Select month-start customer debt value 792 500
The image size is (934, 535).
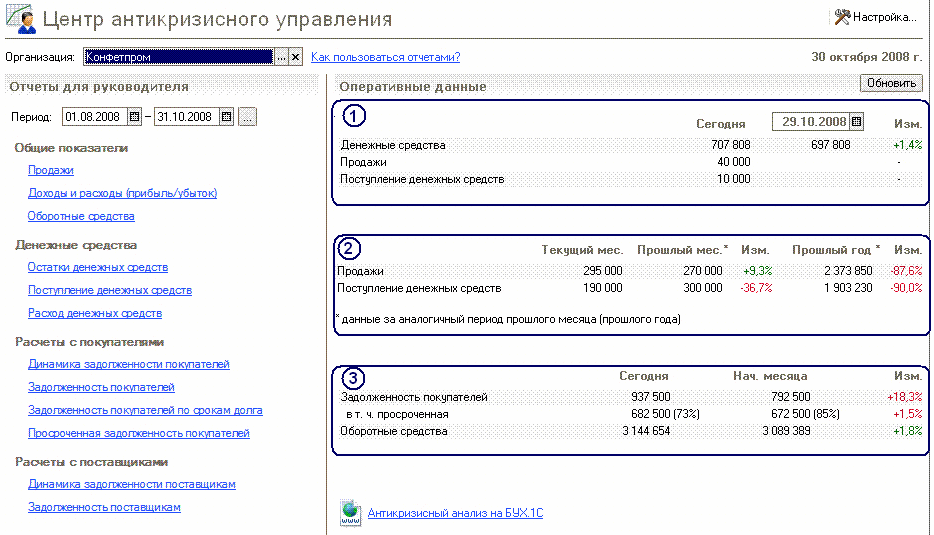click(790, 397)
